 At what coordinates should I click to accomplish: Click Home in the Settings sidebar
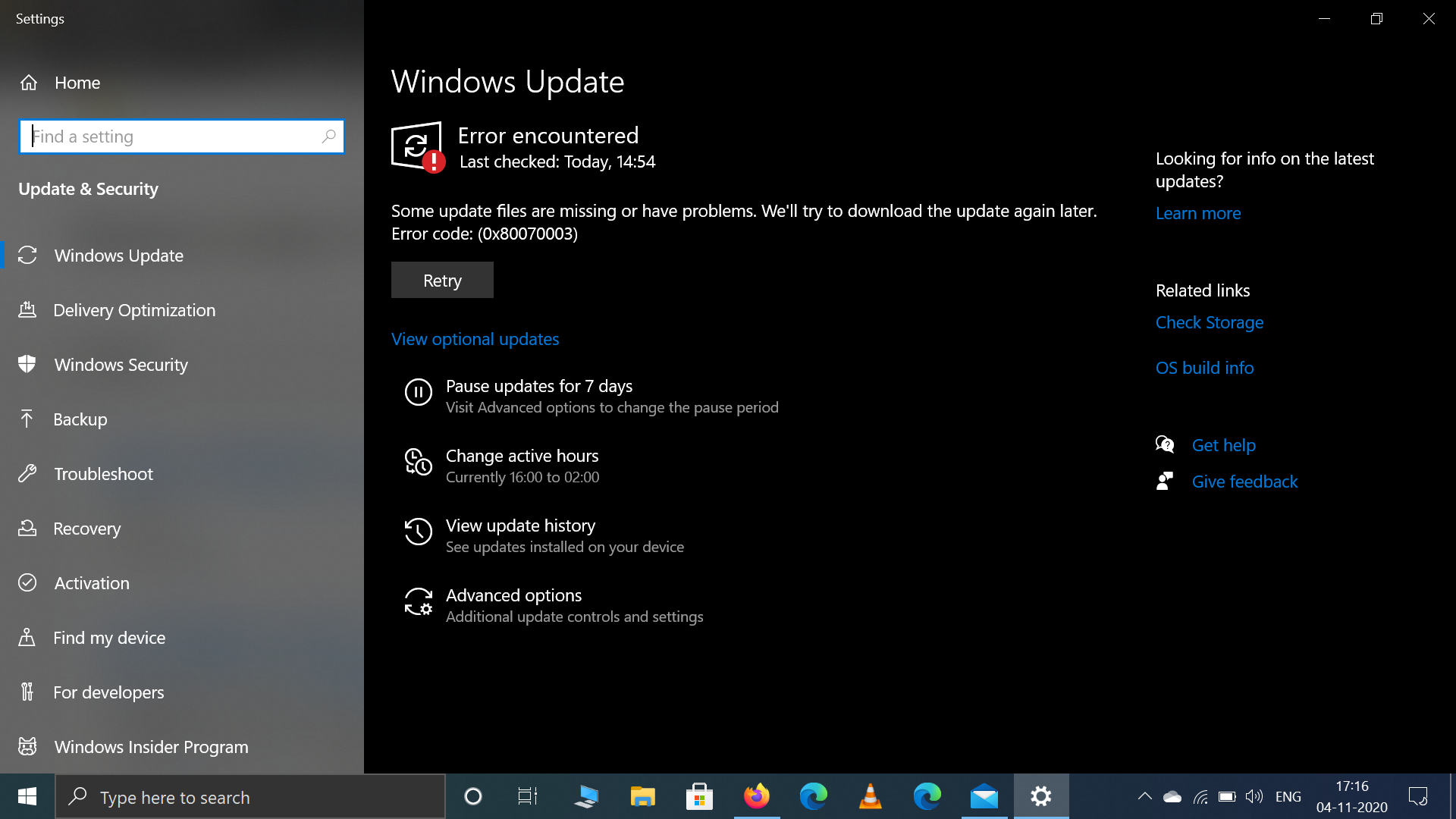182,83
